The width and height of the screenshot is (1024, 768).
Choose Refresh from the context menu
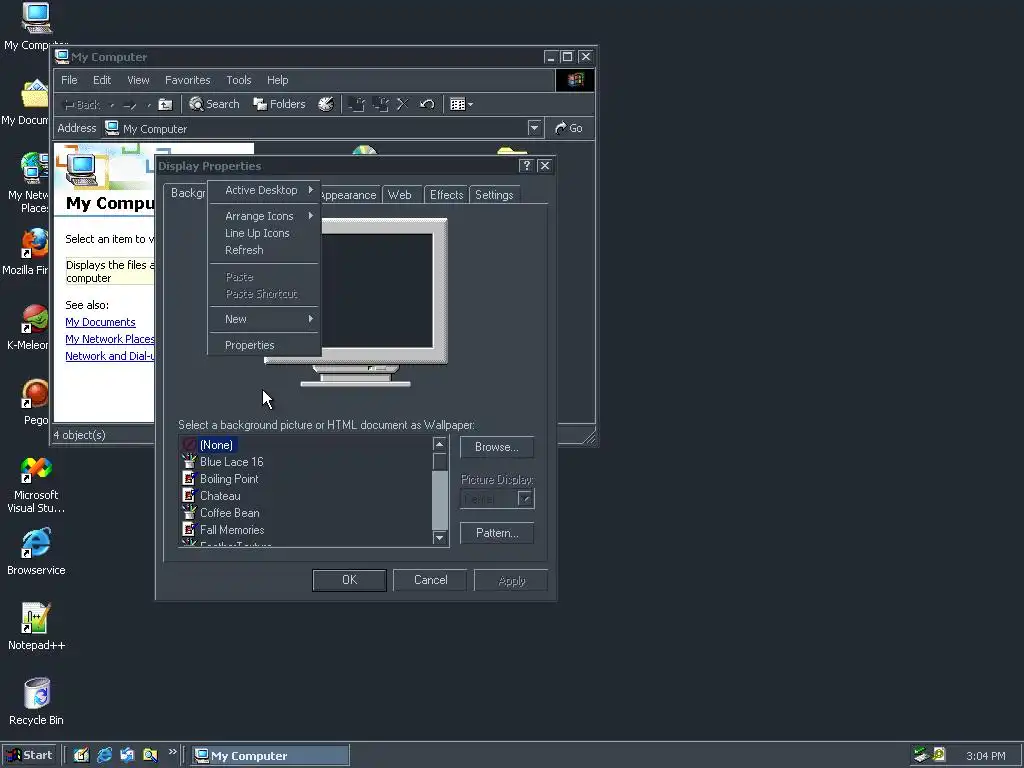264,250
